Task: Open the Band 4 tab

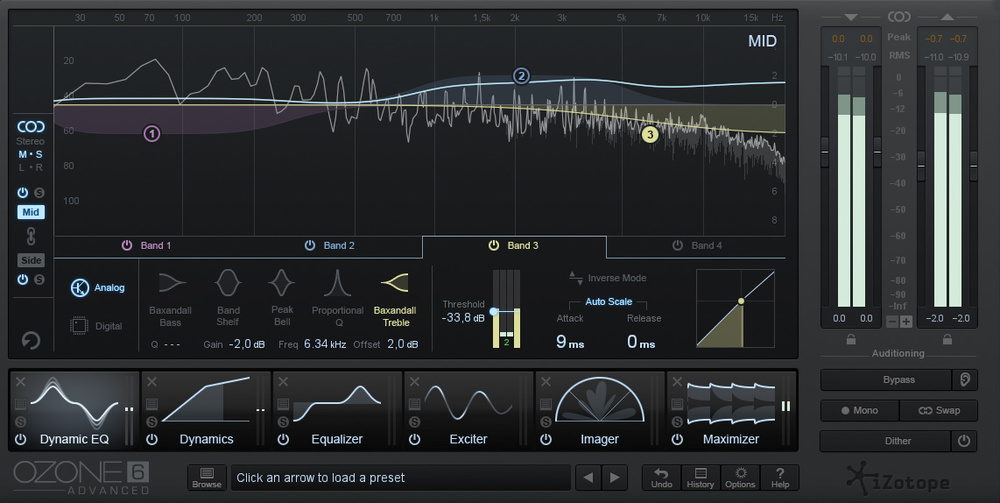Action: (696, 245)
